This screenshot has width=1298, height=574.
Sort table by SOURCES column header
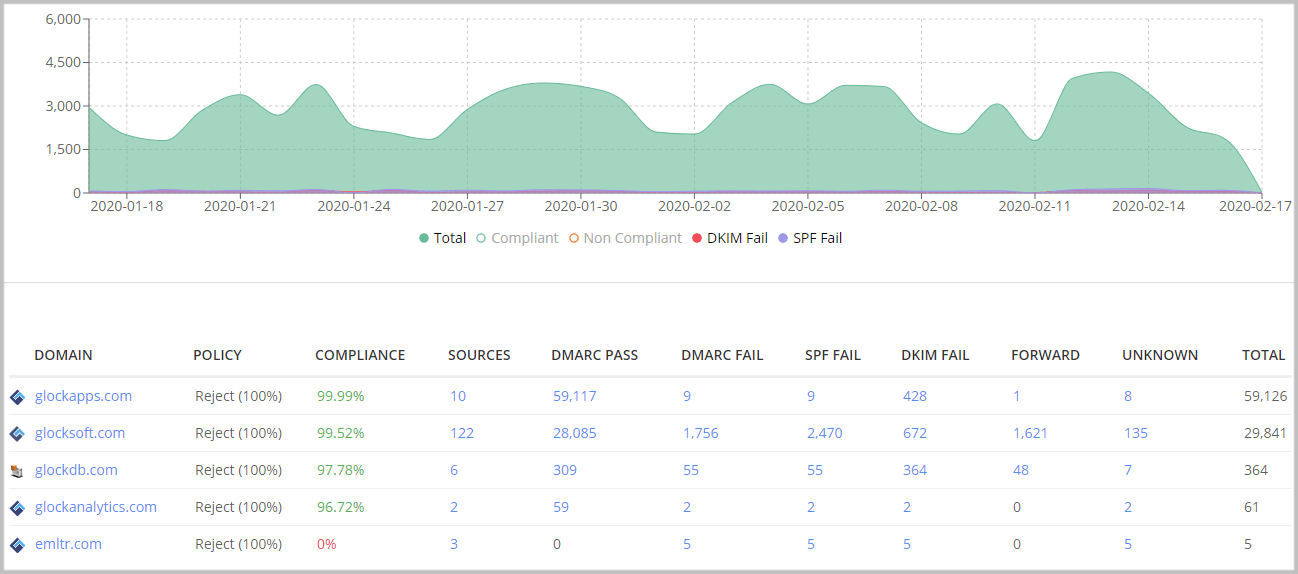(x=479, y=355)
